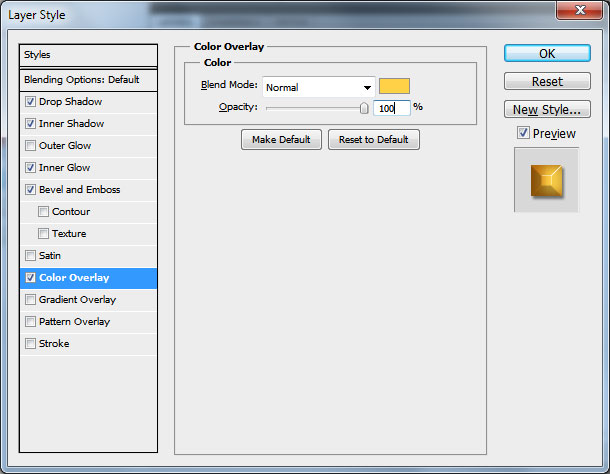Viewport: 610px width, 474px height.
Task: Click the Make Default button
Action: 281,139
